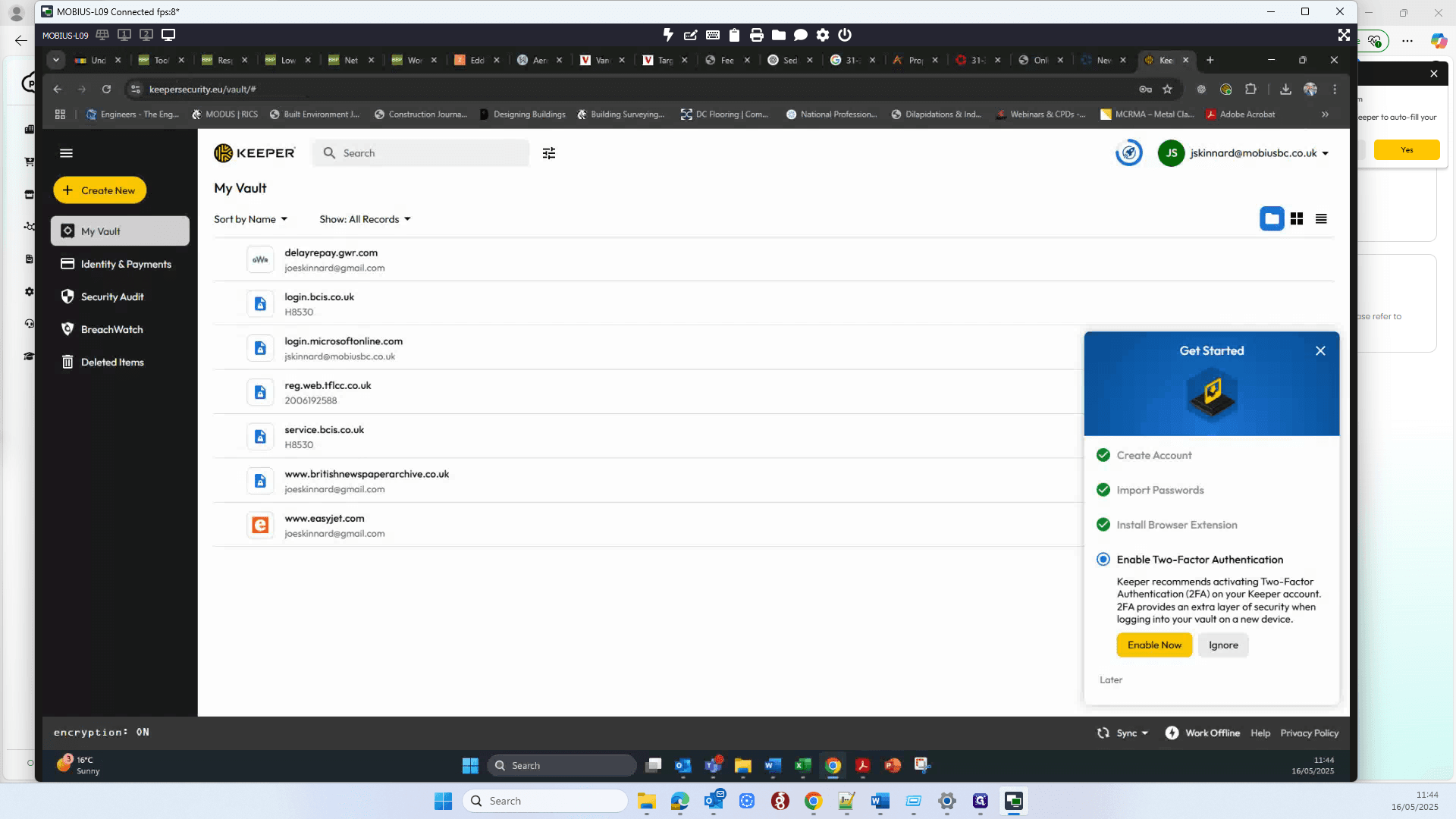Image resolution: width=1456 pixels, height=819 pixels.
Task: Click the Ignore button
Action: tap(1223, 645)
